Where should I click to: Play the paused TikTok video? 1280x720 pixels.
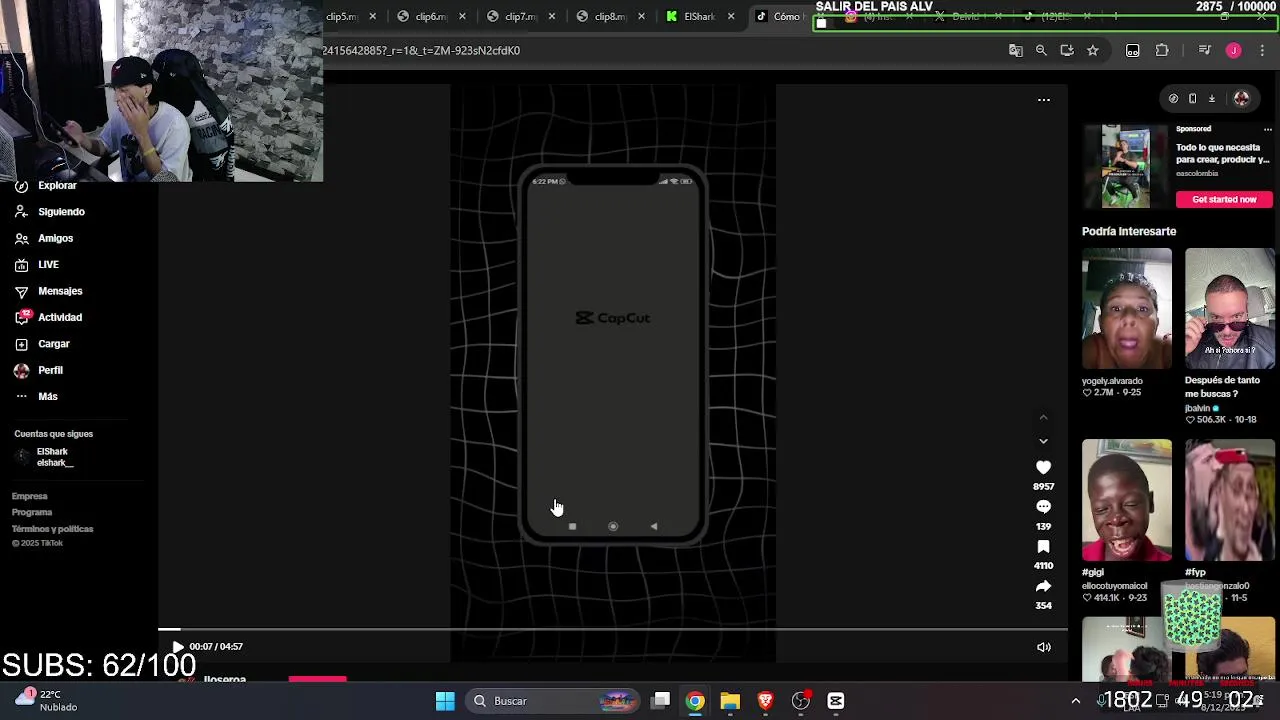pyautogui.click(x=177, y=647)
